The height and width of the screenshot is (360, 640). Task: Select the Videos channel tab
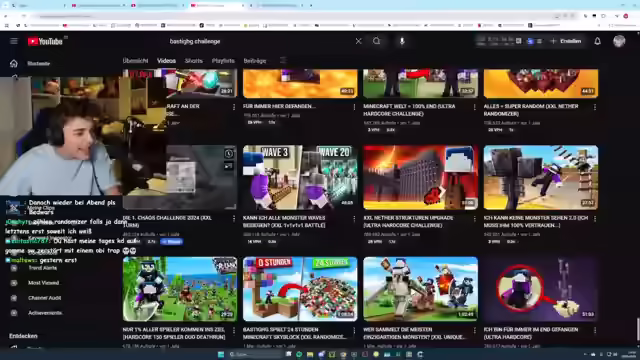pos(167,61)
